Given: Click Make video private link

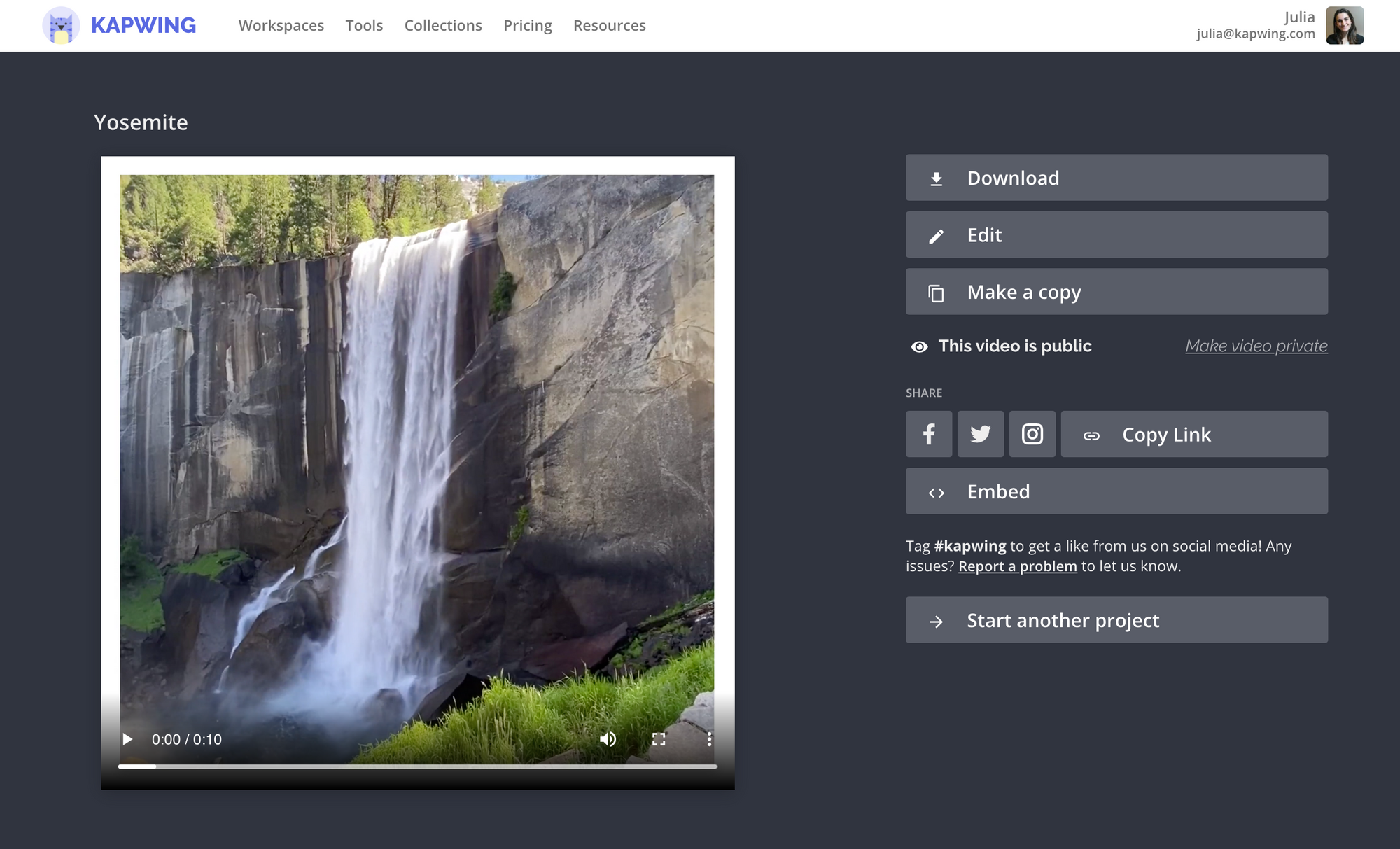Looking at the screenshot, I should click(1256, 346).
